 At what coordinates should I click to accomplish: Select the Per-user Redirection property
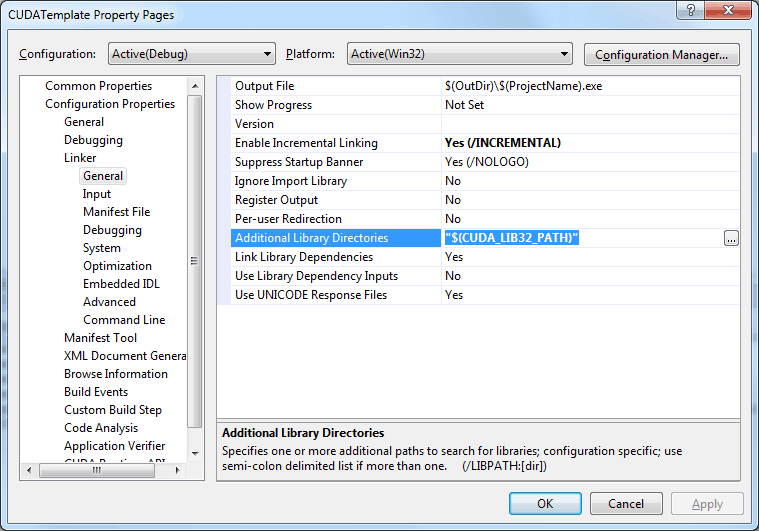click(335, 219)
